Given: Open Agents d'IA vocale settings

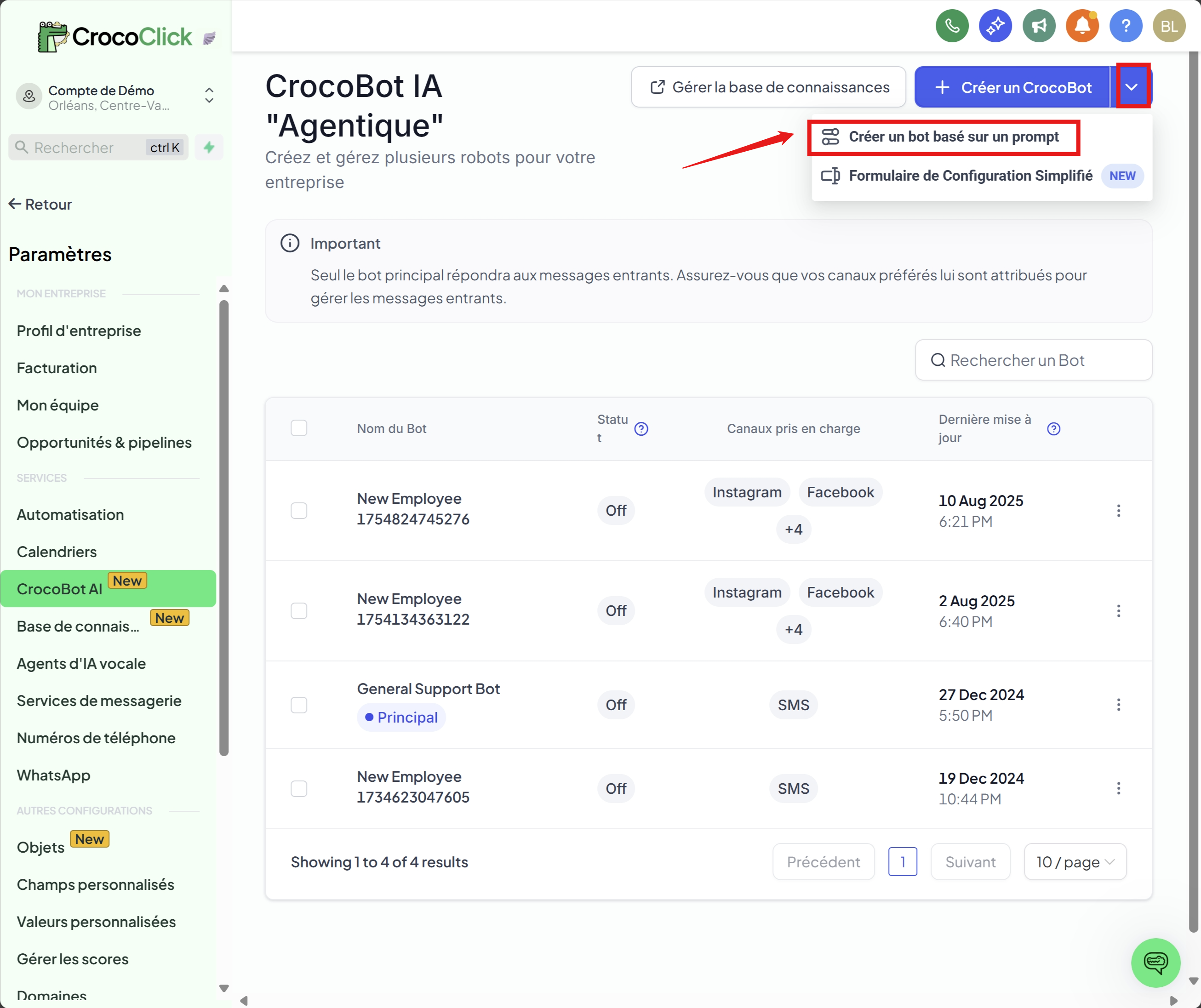Looking at the screenshot, I should tap(81, 663).
